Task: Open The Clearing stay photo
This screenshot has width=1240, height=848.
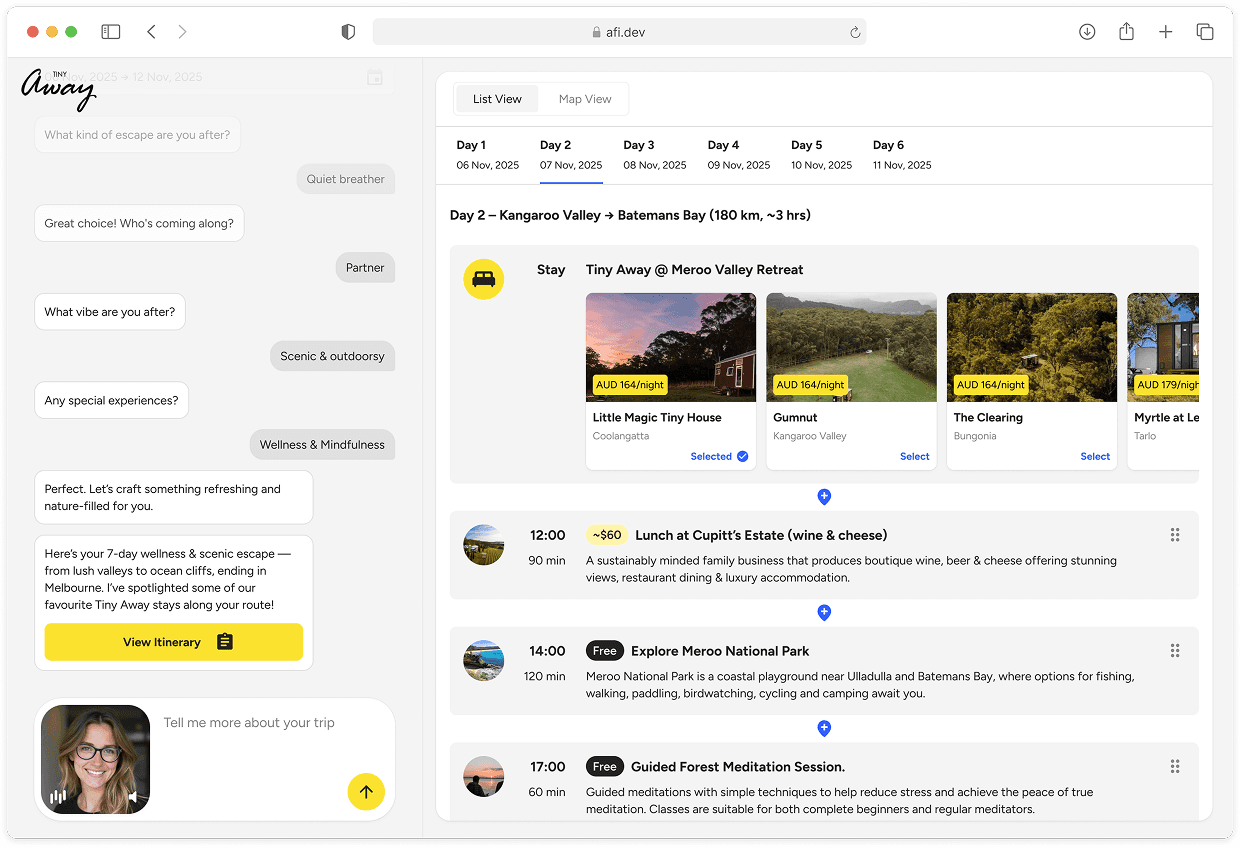Action: tap(1032, 347)
